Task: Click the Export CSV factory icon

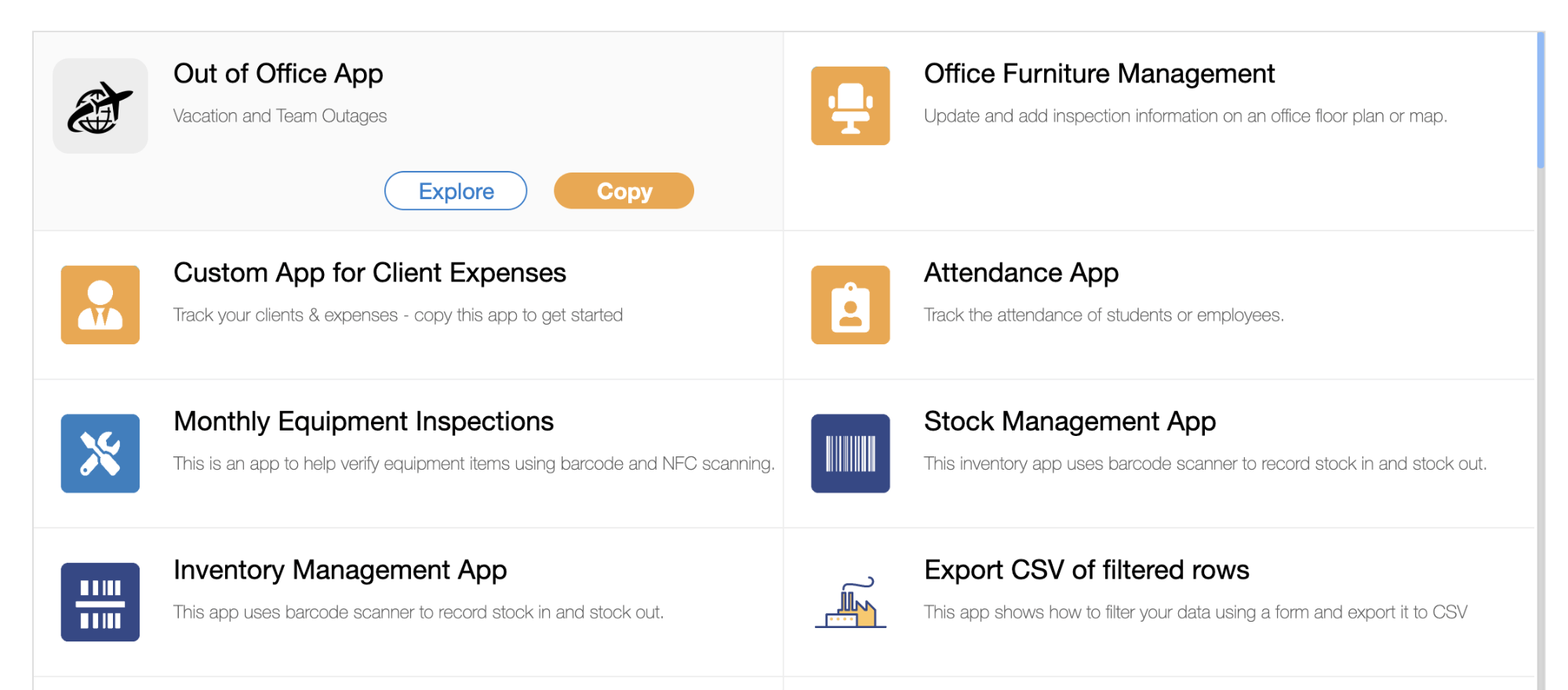Action: point(850,604)
